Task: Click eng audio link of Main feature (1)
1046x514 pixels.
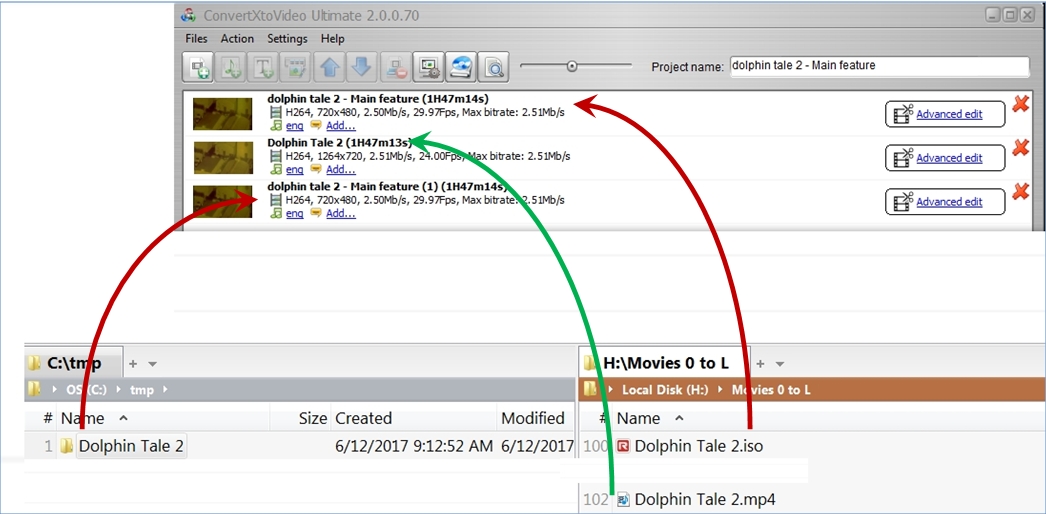Action: tap(294, 214)
